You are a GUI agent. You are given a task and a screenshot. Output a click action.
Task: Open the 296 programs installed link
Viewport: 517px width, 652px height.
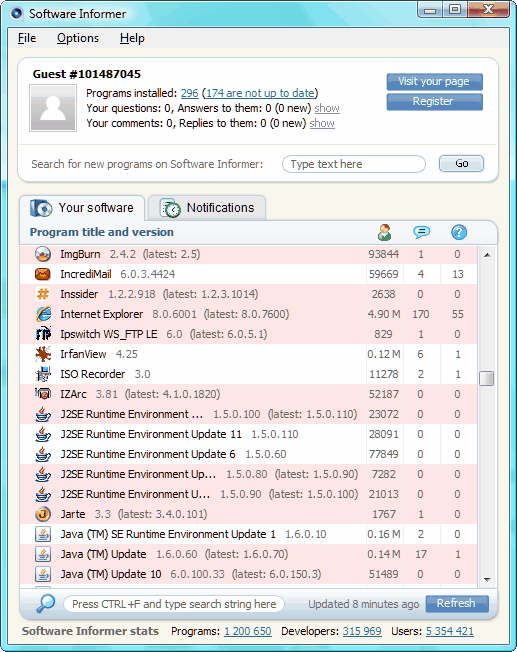point(189,93)
